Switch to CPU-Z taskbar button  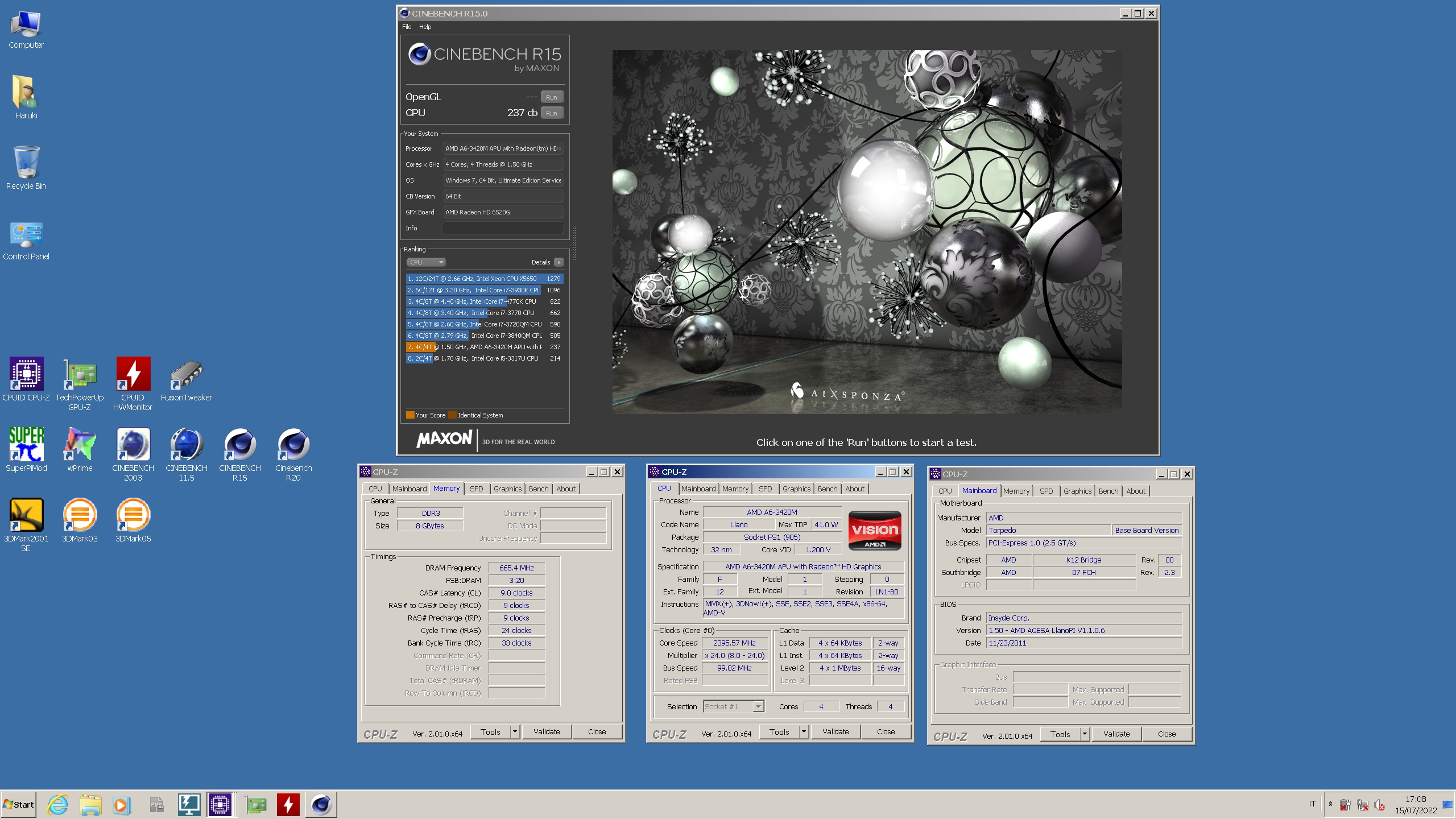220,805
